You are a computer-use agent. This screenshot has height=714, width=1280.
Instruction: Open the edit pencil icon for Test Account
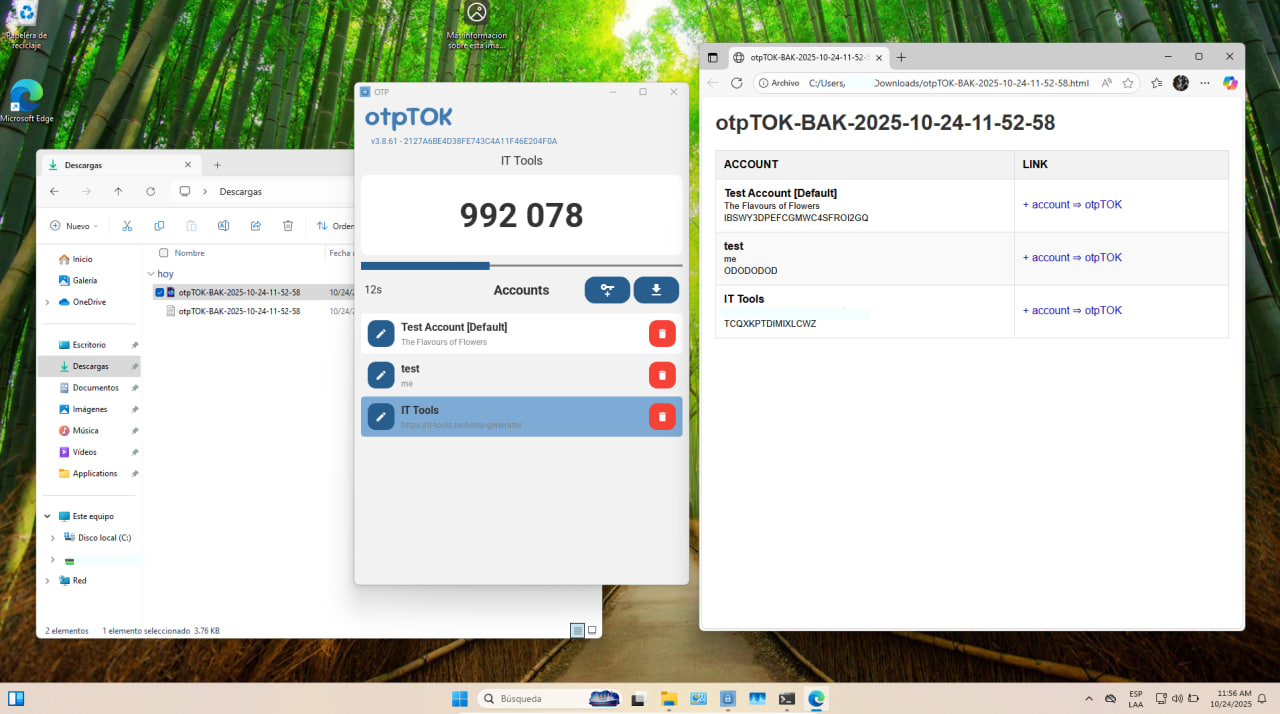(x=380, y=333)
